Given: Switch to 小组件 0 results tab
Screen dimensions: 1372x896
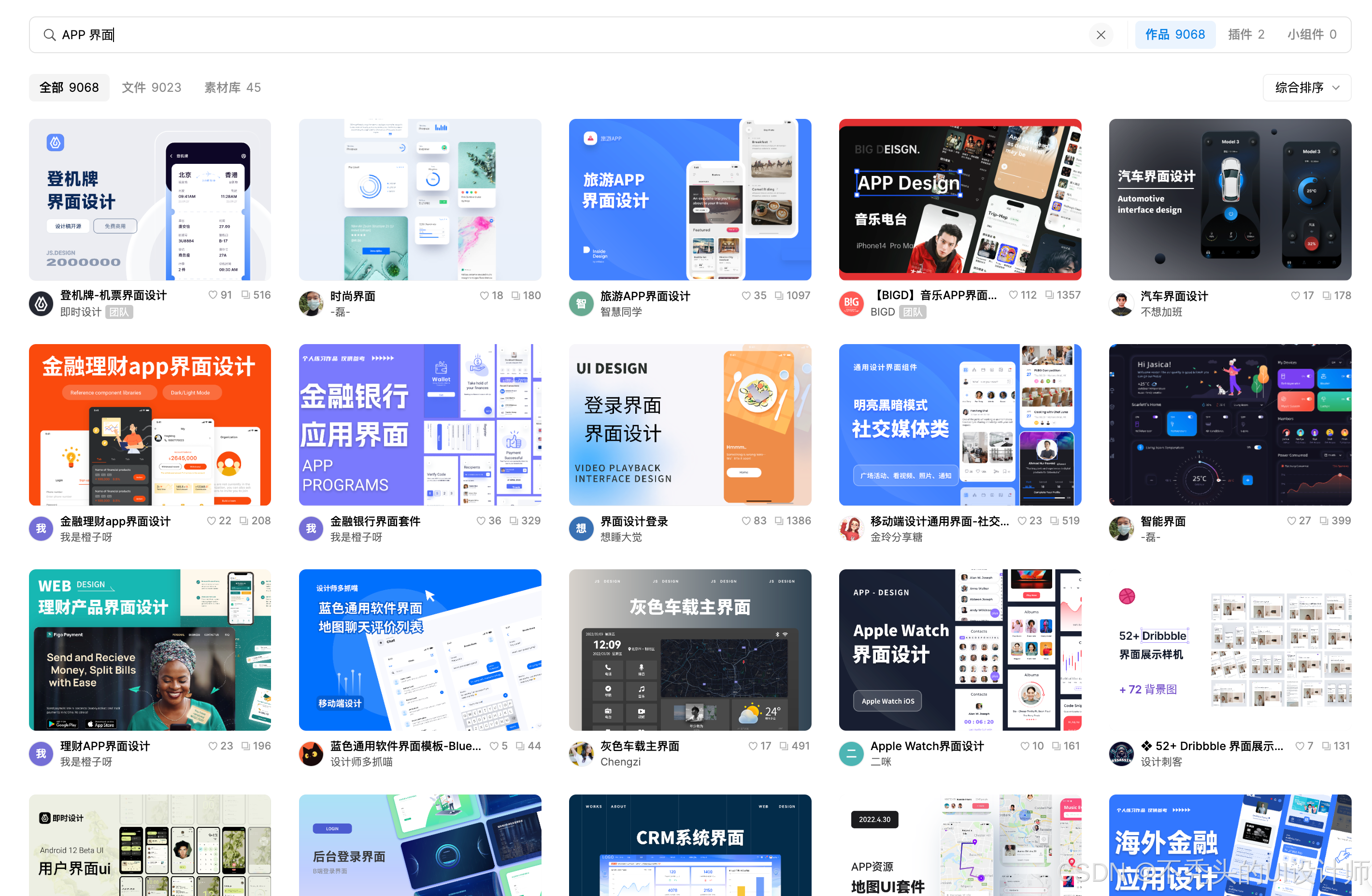Looking at the screenshot, I should pos(1312,35).
